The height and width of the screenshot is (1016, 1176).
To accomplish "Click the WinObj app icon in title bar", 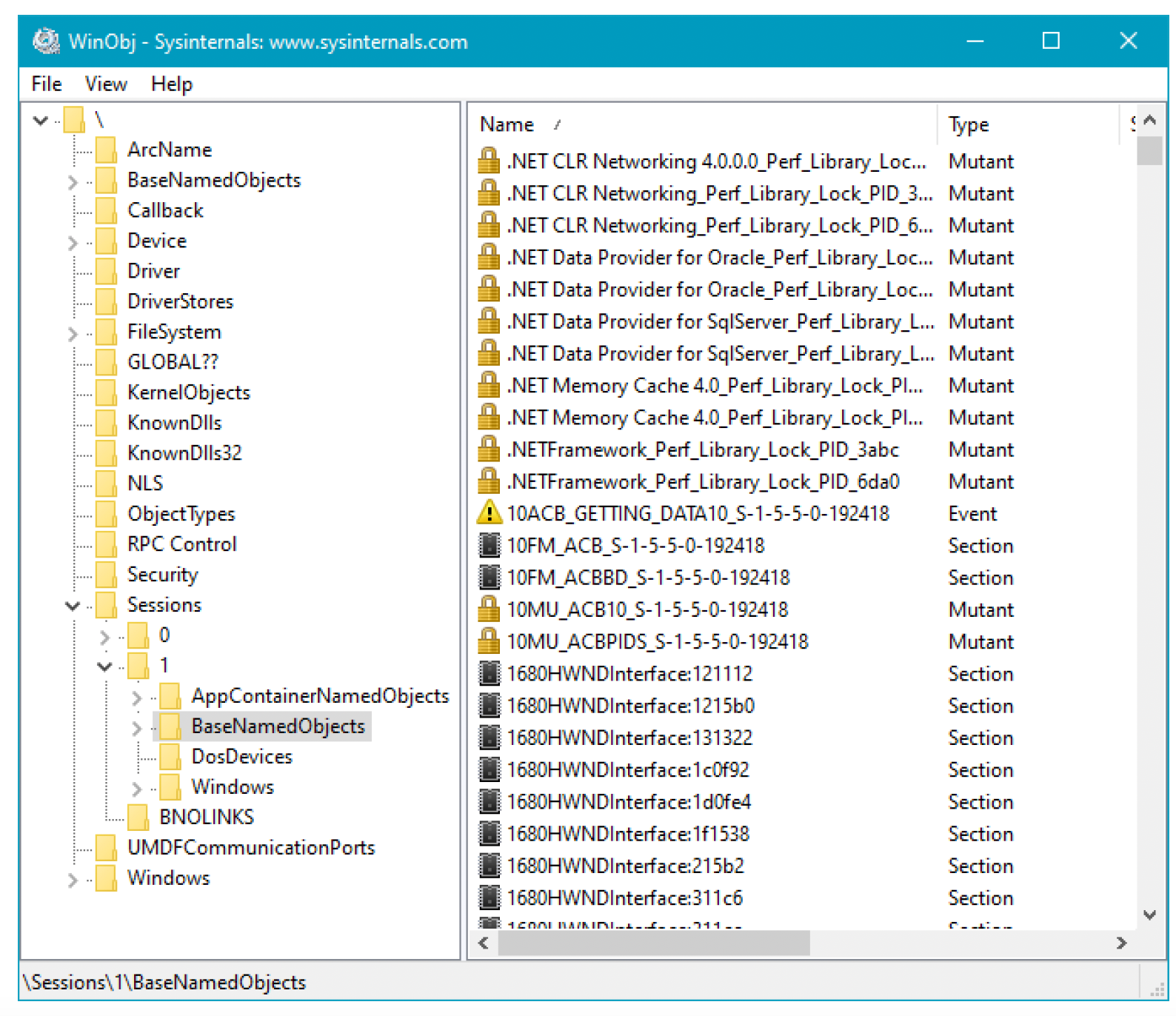I will 46,41.
